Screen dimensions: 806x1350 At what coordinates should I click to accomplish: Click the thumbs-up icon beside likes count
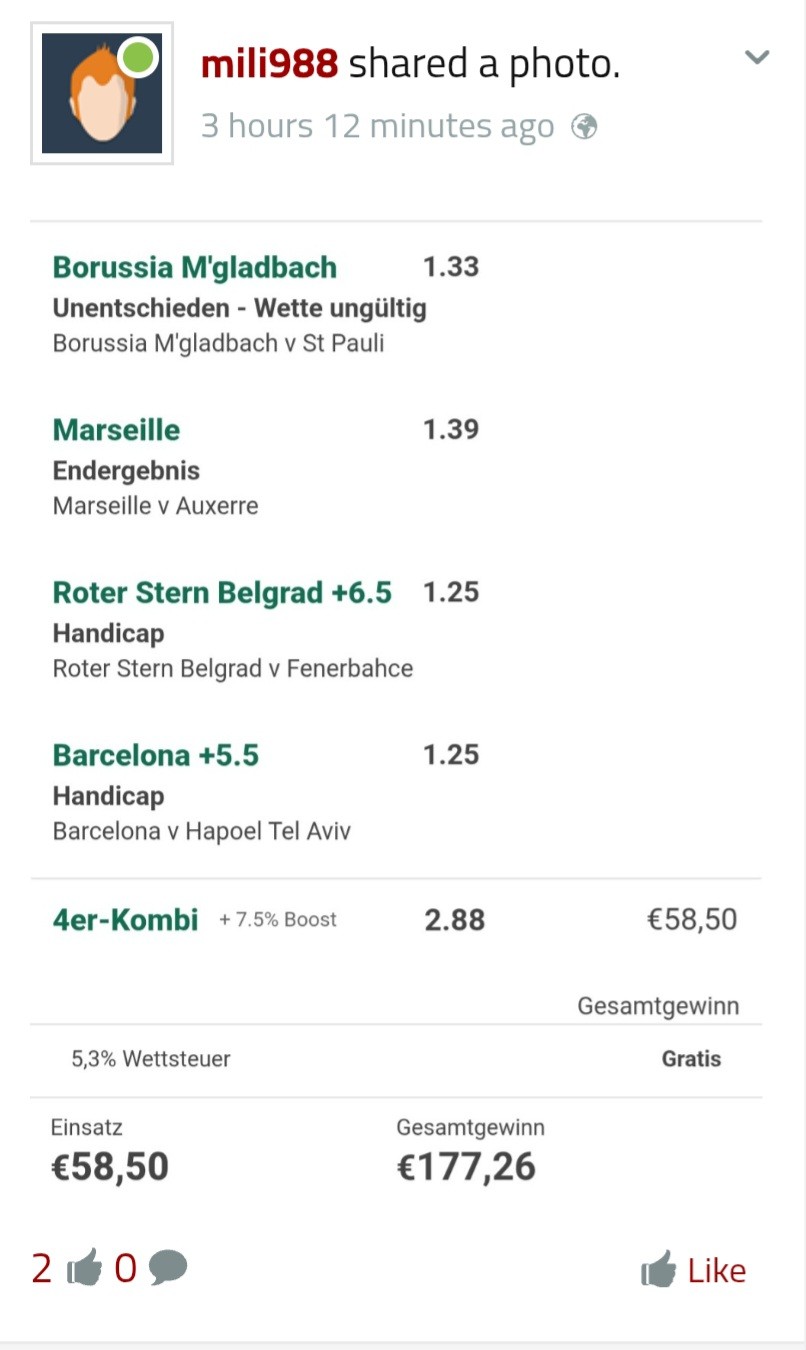point(84,1269)
